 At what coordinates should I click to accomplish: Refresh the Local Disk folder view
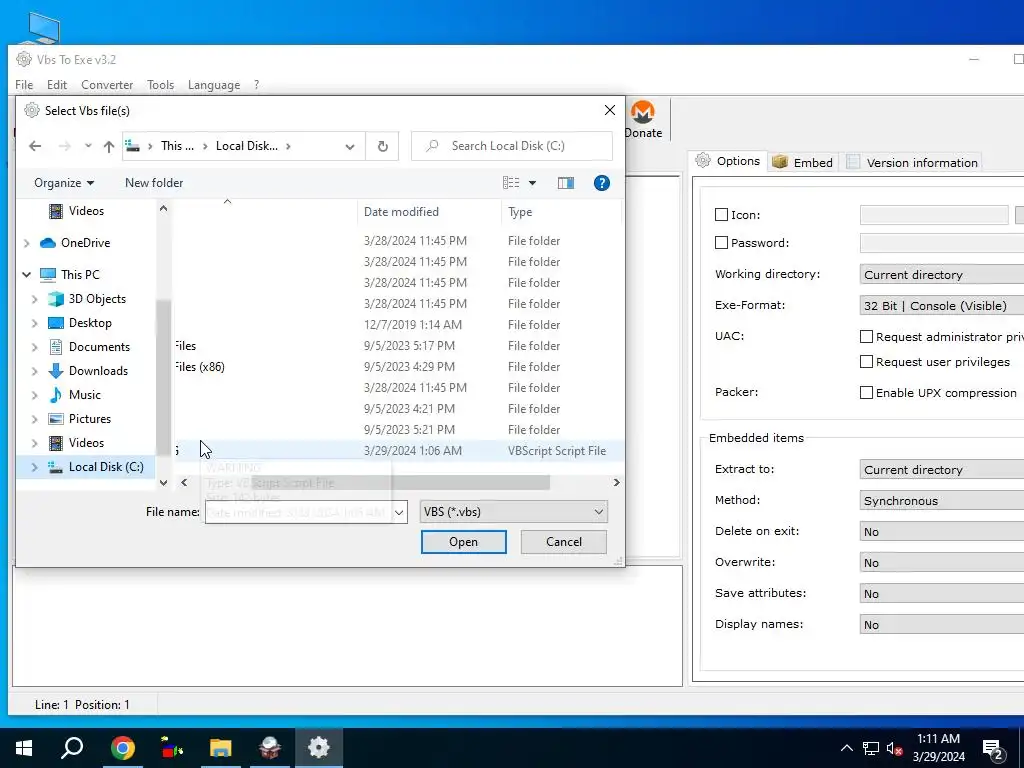tap(383, 146)
